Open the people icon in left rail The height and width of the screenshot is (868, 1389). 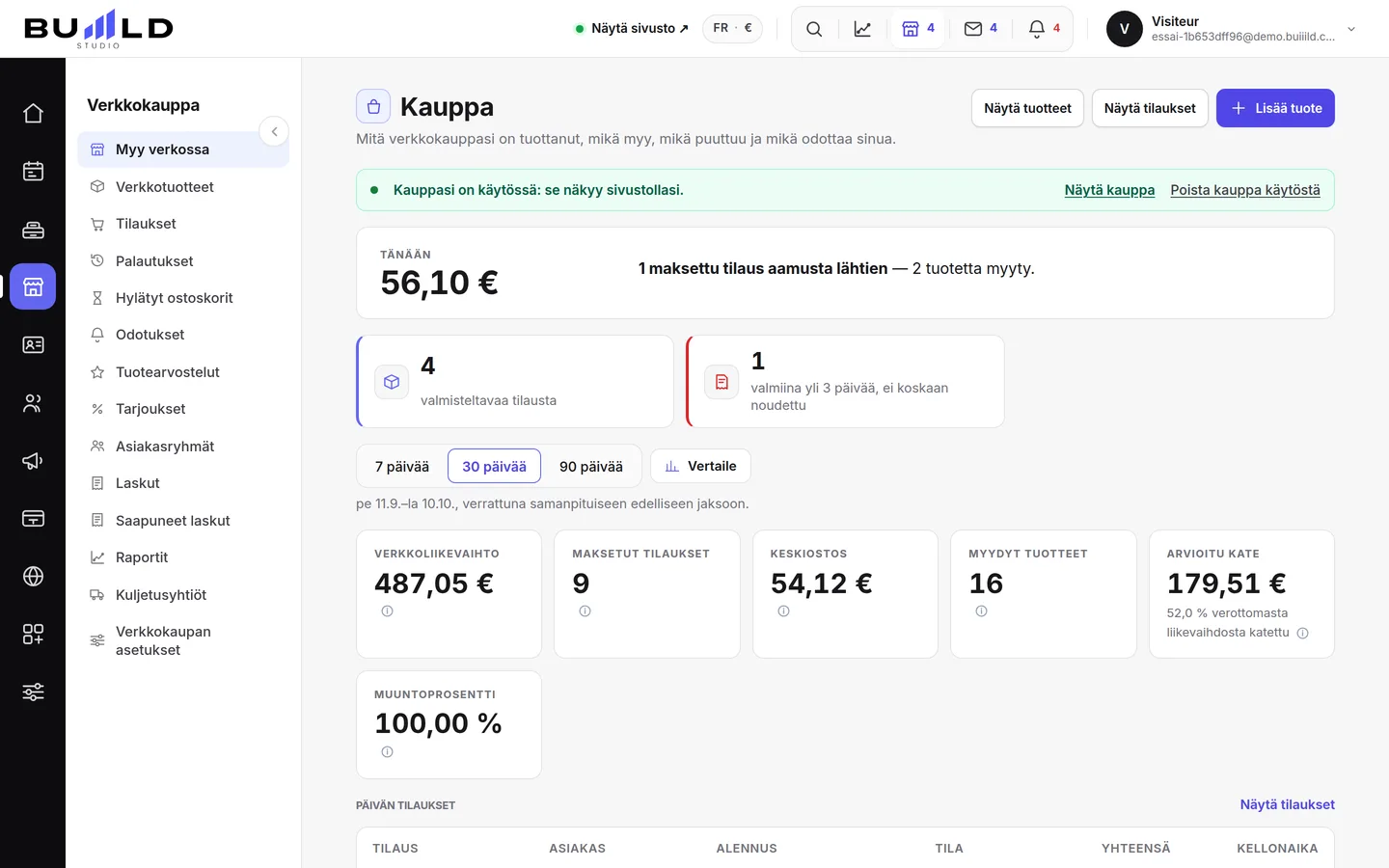(33, 403)
